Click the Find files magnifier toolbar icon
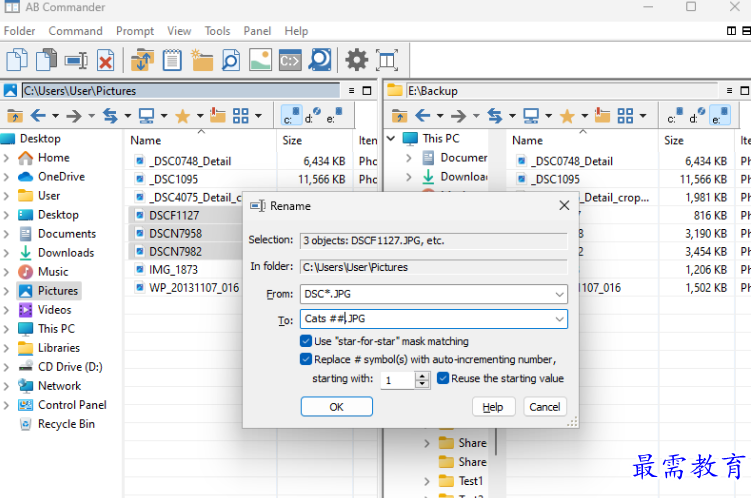This screenshot has width=754, height=498. click(x=231, y=60)
